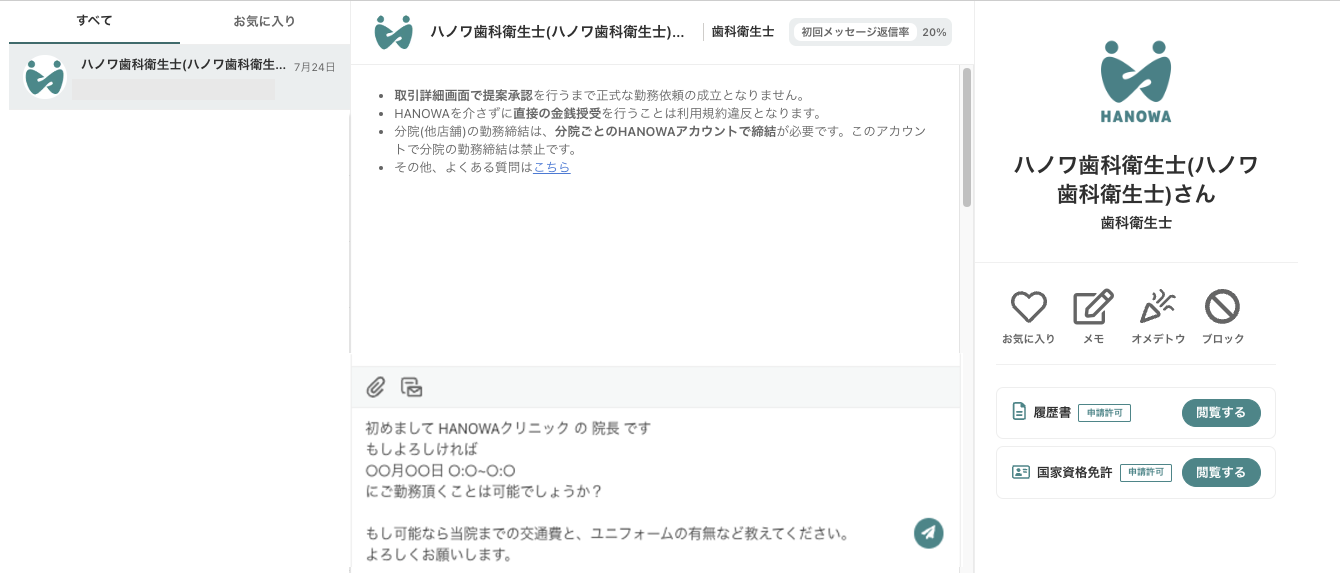Open the message template icon
The height and width of the screenshot is (573, 1340).
pos(411,387)
